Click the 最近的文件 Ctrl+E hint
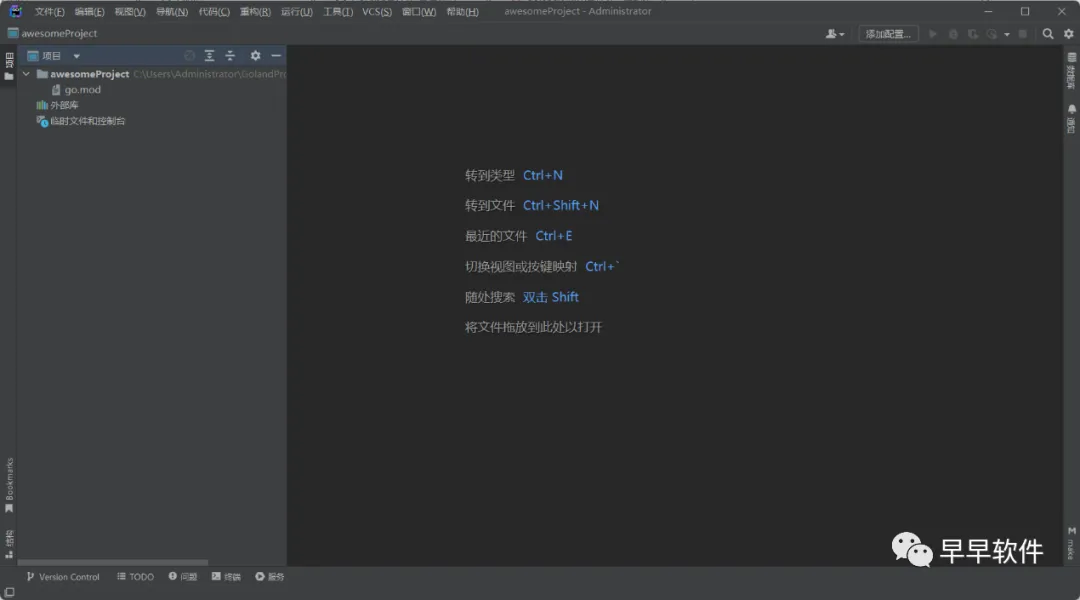 [x=519, y=236]
